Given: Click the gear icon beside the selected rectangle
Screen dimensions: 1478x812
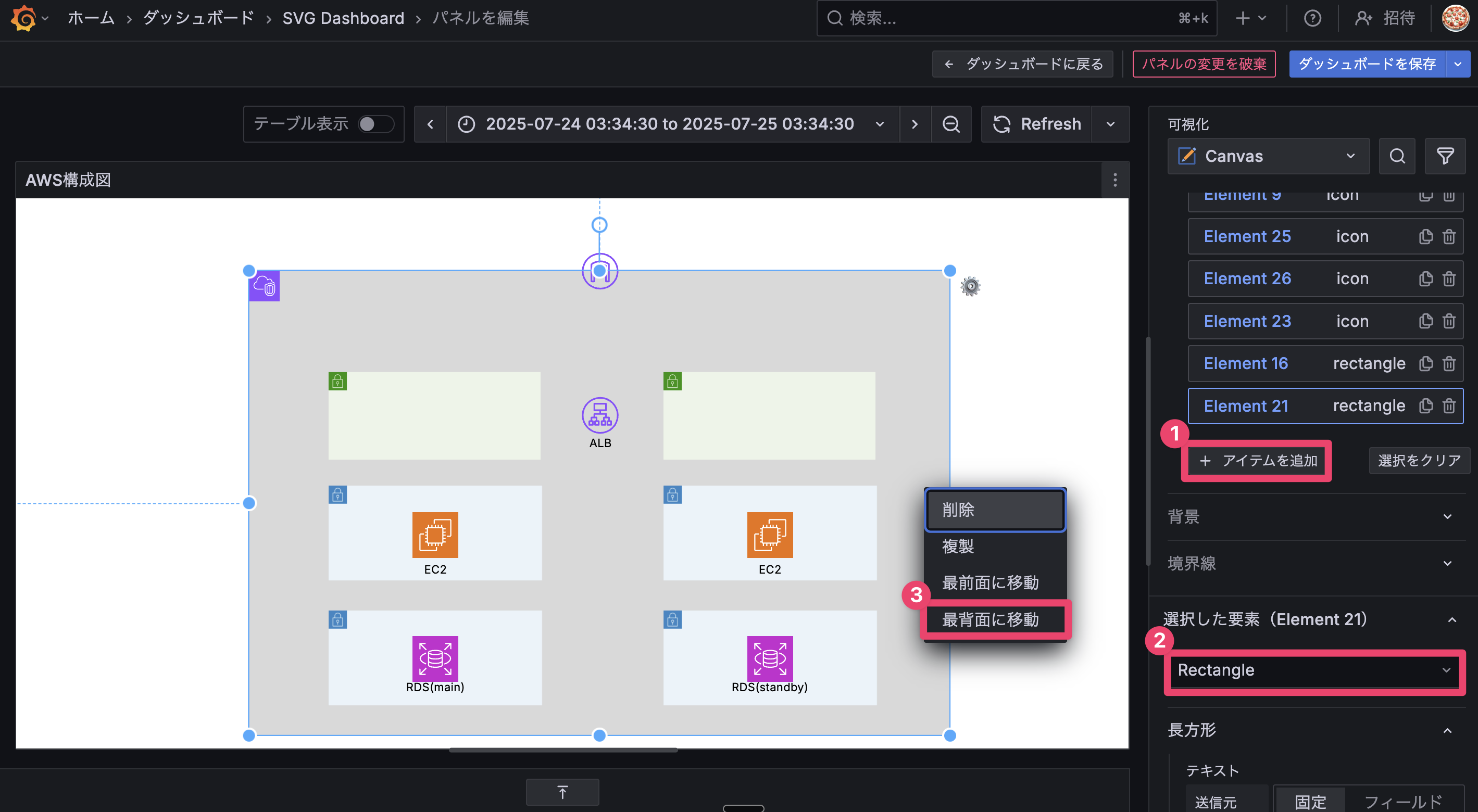Looking at the screenshot, I should pyautogui.click(x=970, y=286).
